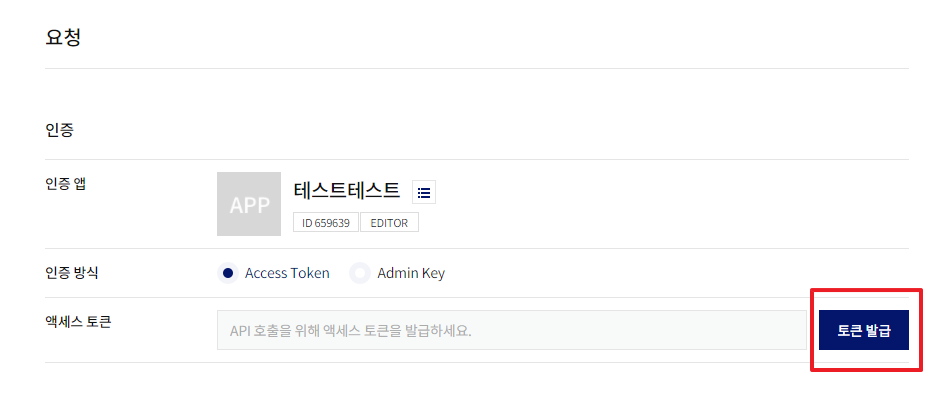Focus the 액세스 토큰 input field

point(512,330)
